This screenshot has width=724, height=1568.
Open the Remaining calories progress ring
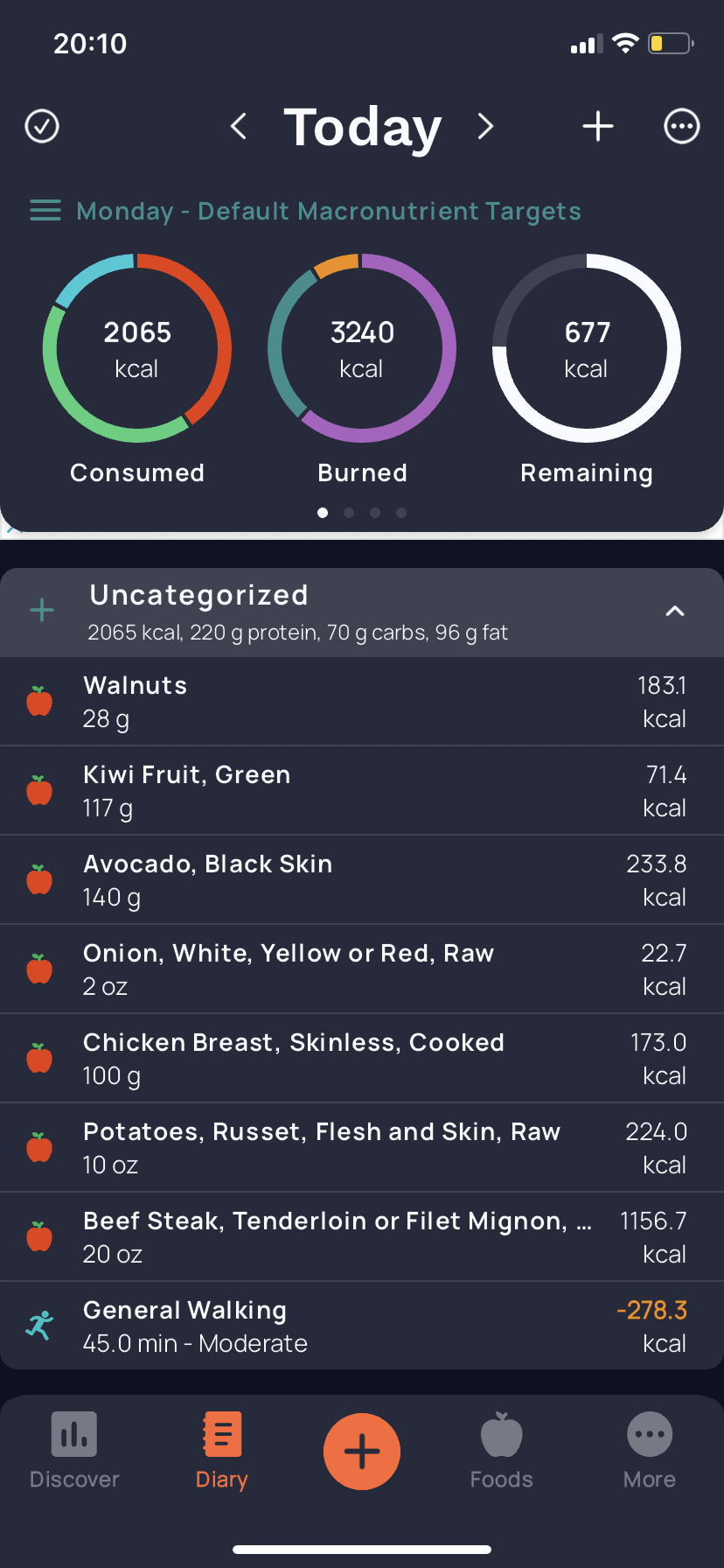coord(587,348)
